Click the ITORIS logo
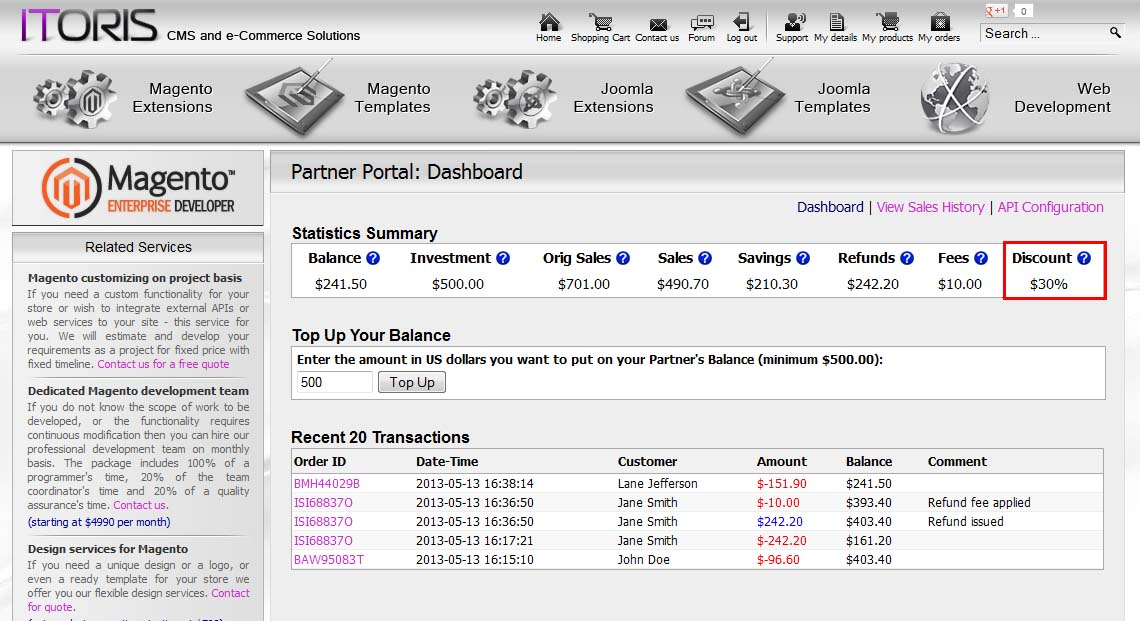The width and height of the screenshot is (1140, 621). [x=89, y=25]
